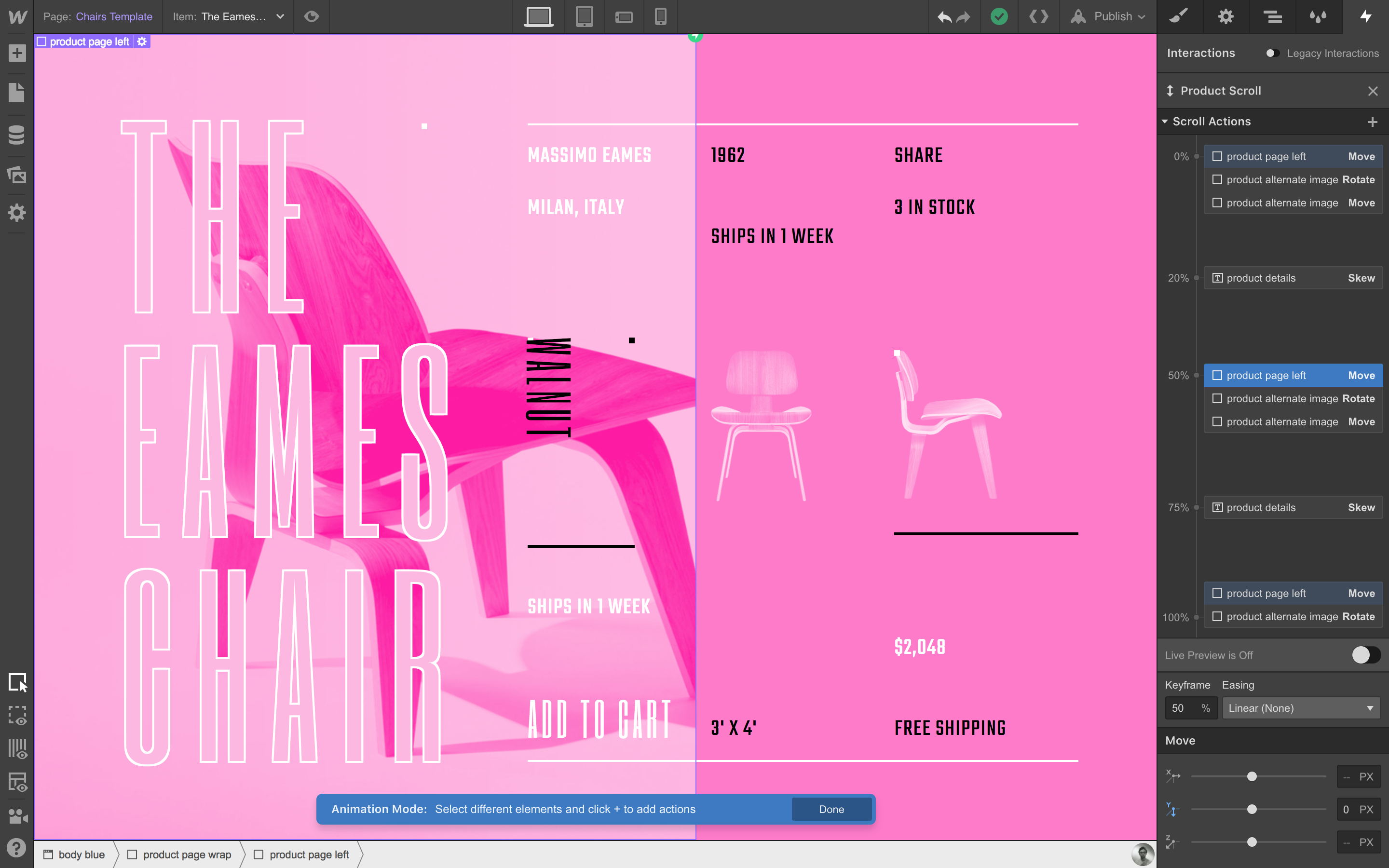Select 0% product alternate image Rotate action
1389x868 pixels.
[x=1293, y=180]
